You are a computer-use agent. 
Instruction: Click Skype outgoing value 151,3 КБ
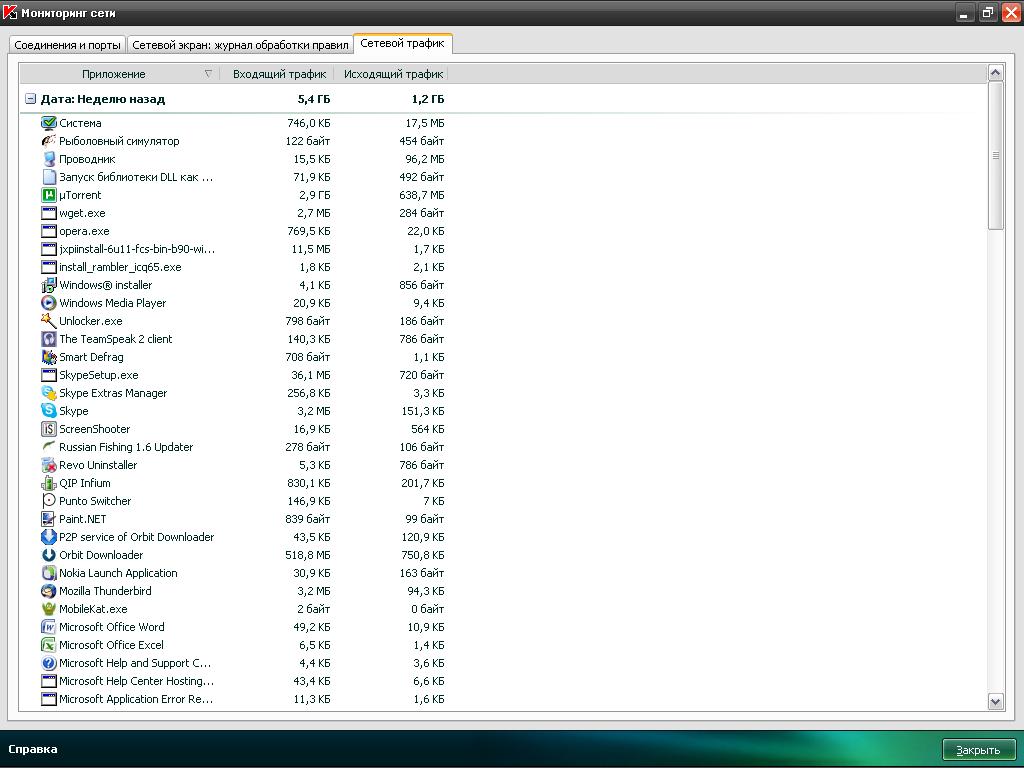(423, 411)
